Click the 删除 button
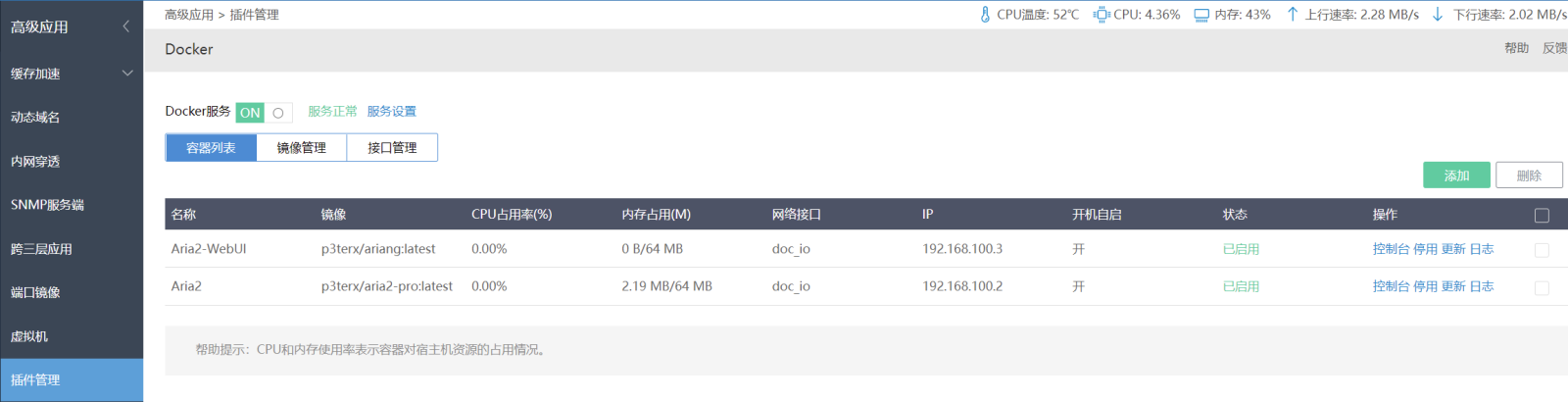The image size is (1568, 402). click(1529, 176)
